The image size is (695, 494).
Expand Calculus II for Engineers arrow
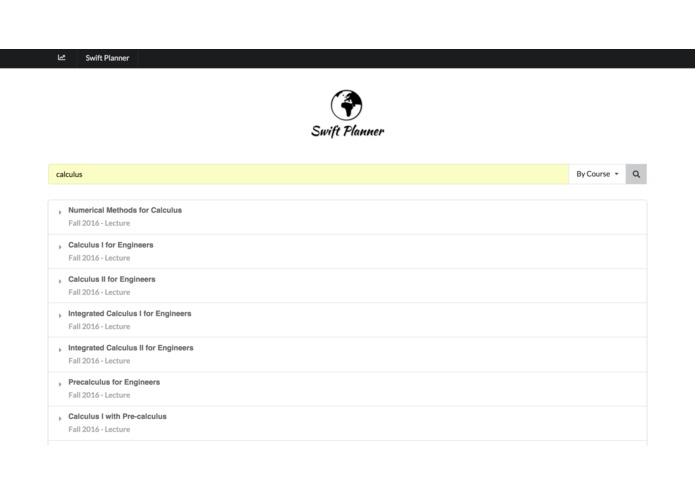[60, 281]
